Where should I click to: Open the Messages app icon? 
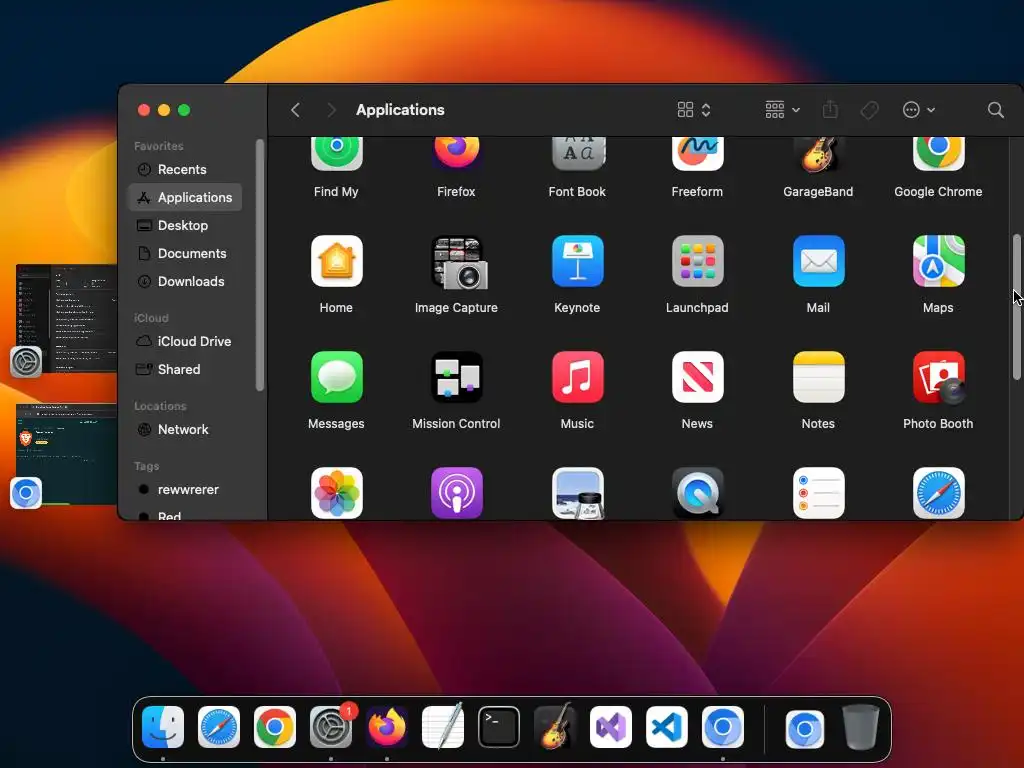tap(336, 377)
